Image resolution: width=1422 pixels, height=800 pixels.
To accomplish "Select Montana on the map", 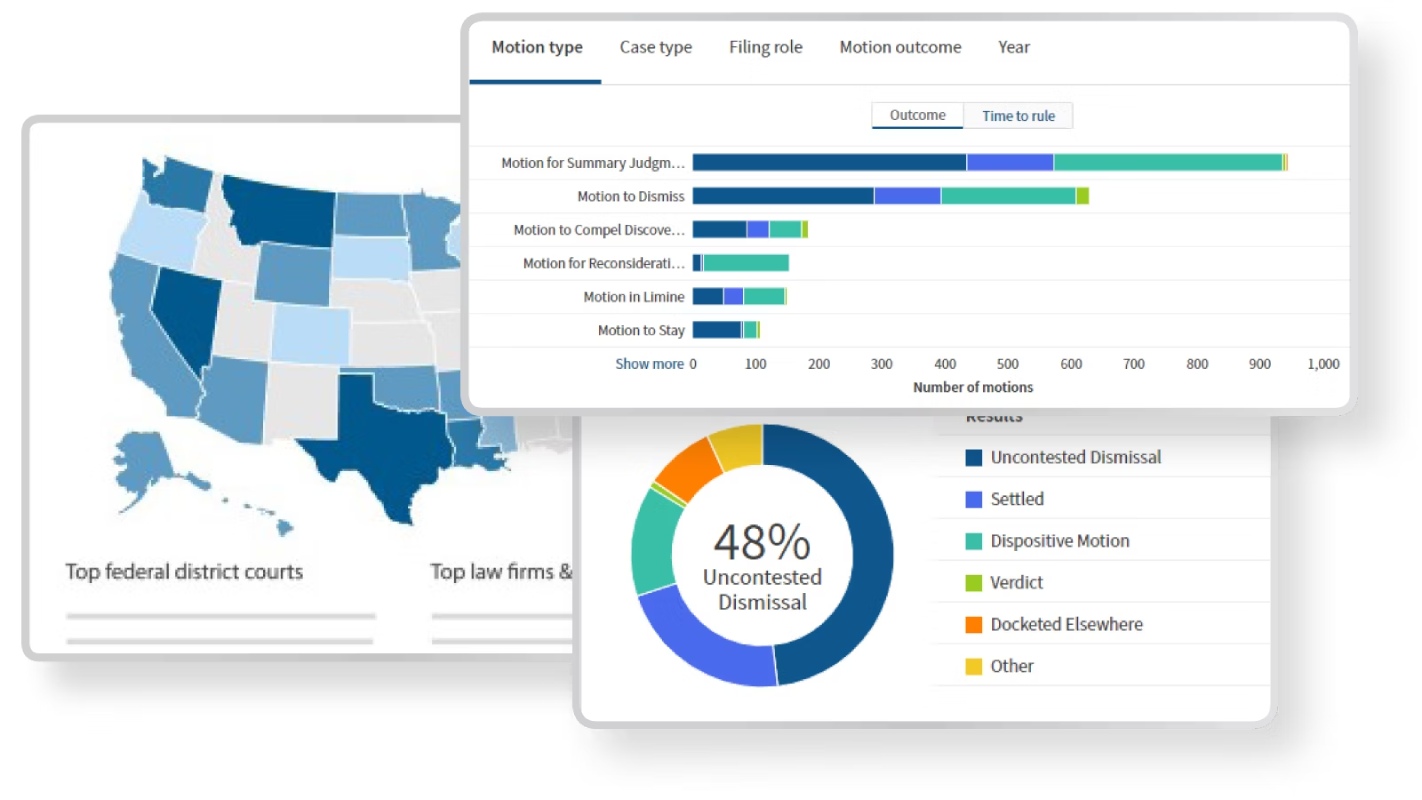I will (x=283, y=212).
